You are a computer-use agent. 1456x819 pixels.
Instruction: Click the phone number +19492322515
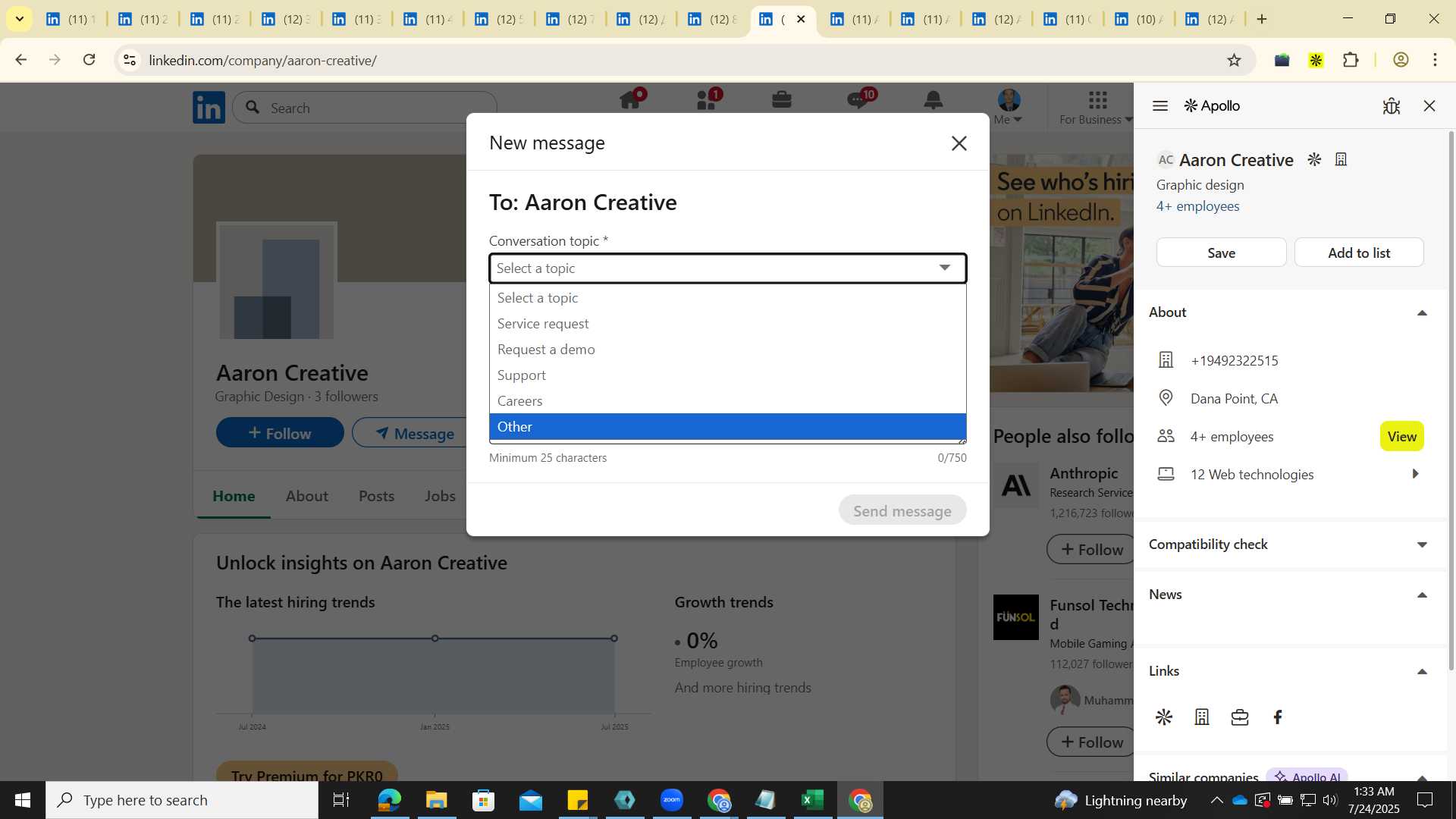[x=1234, y=360]
